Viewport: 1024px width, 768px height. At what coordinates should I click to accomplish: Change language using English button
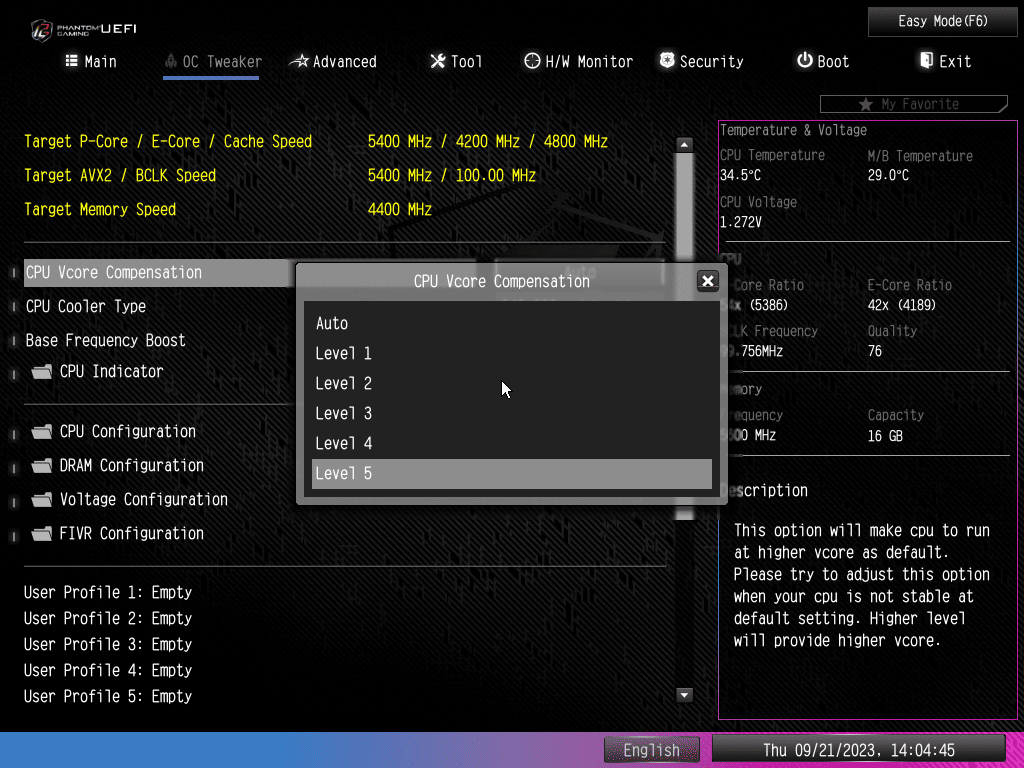[x=651, y=750]
